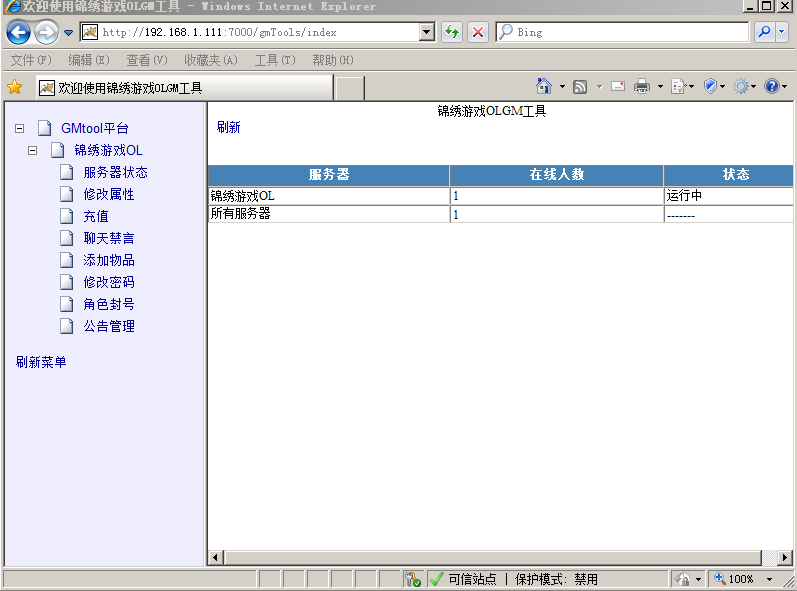The height and width of the screenshot is (591, 797).
Task: Open the 收藏夹(A) menu
Action: tap(210, 60)
